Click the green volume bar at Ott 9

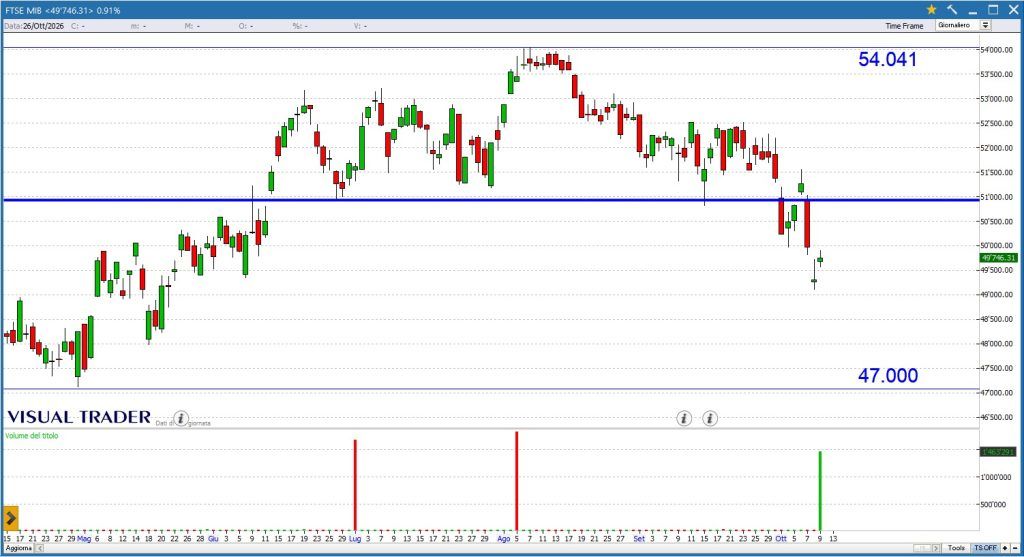coord(820,490)
